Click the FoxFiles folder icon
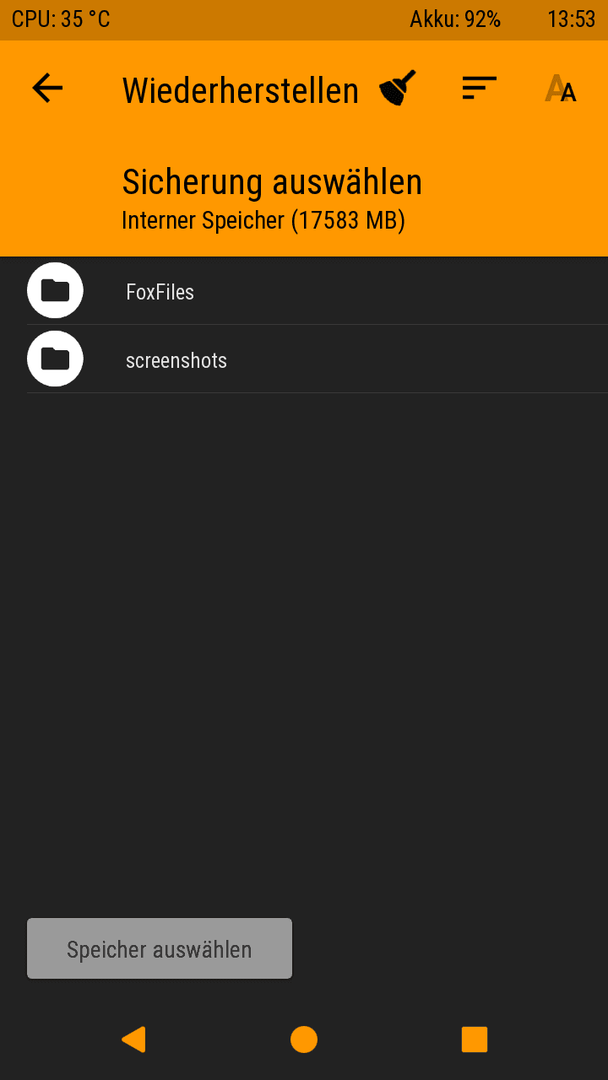Viewport: 608px width, 1080px height. click(55, 291)
